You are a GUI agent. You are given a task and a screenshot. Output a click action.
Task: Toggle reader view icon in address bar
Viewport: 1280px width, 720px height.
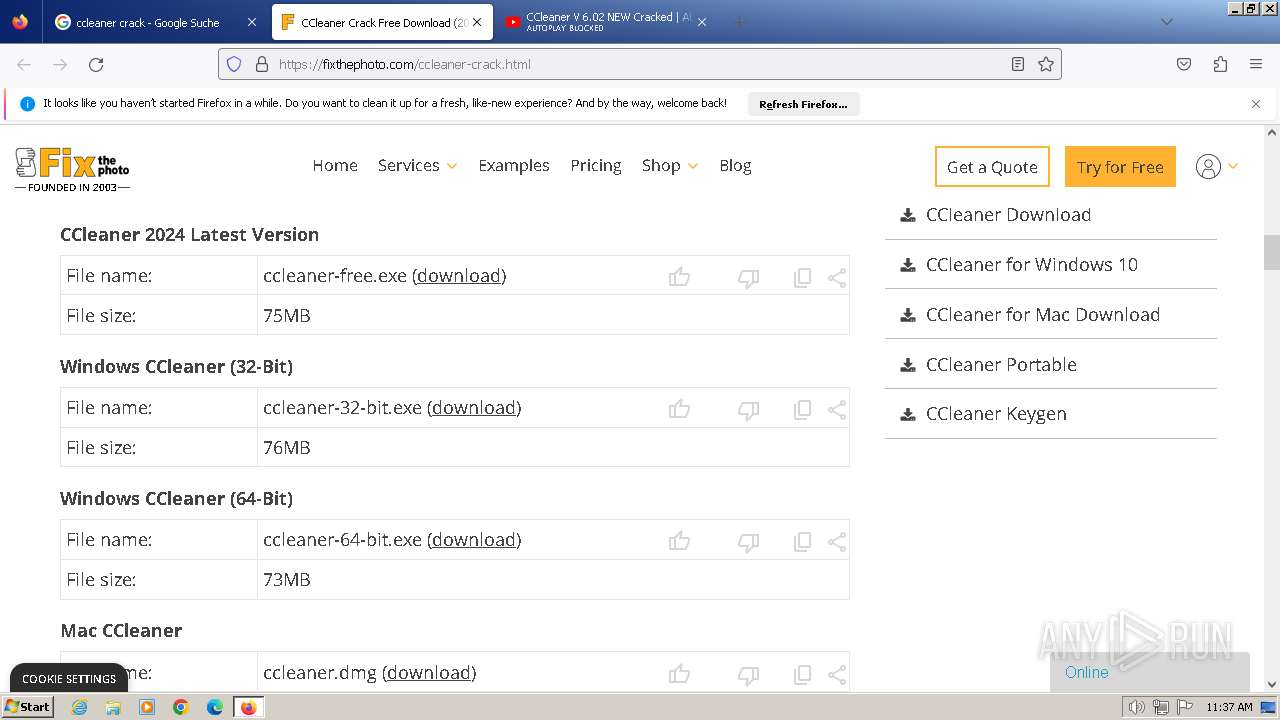tap(1018, 64)
